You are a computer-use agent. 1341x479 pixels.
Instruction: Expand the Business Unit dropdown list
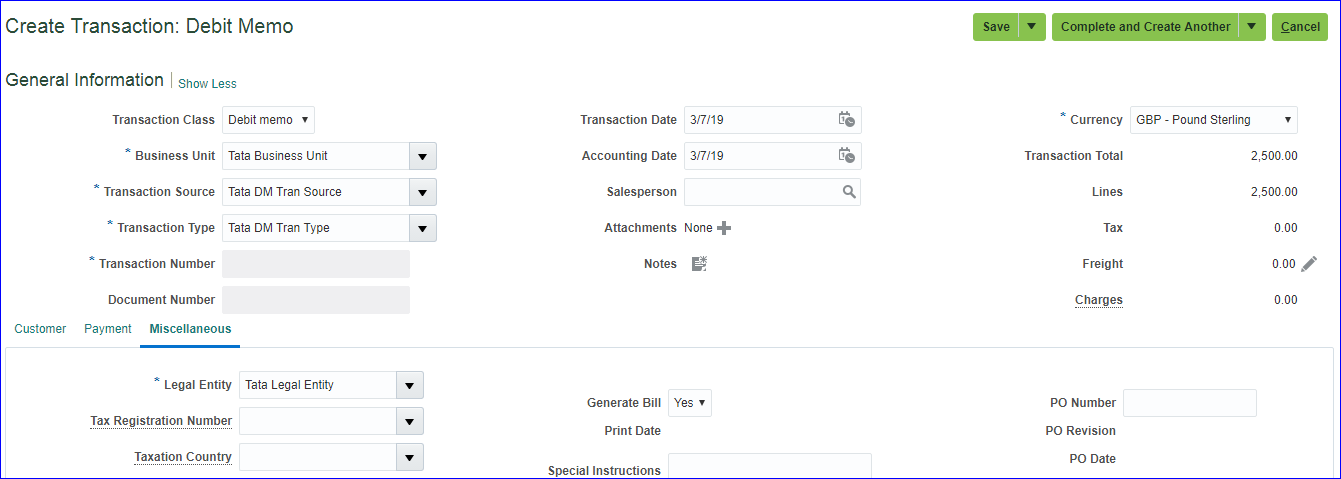422,156
